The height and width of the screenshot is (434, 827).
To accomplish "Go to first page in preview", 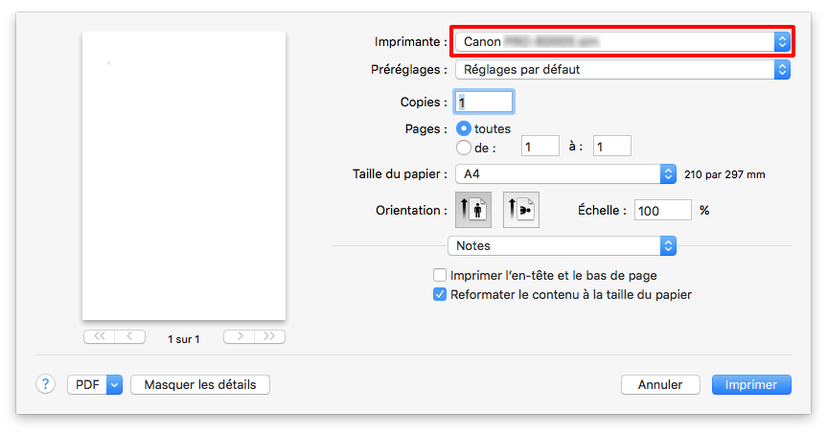I will pos(99,337).
